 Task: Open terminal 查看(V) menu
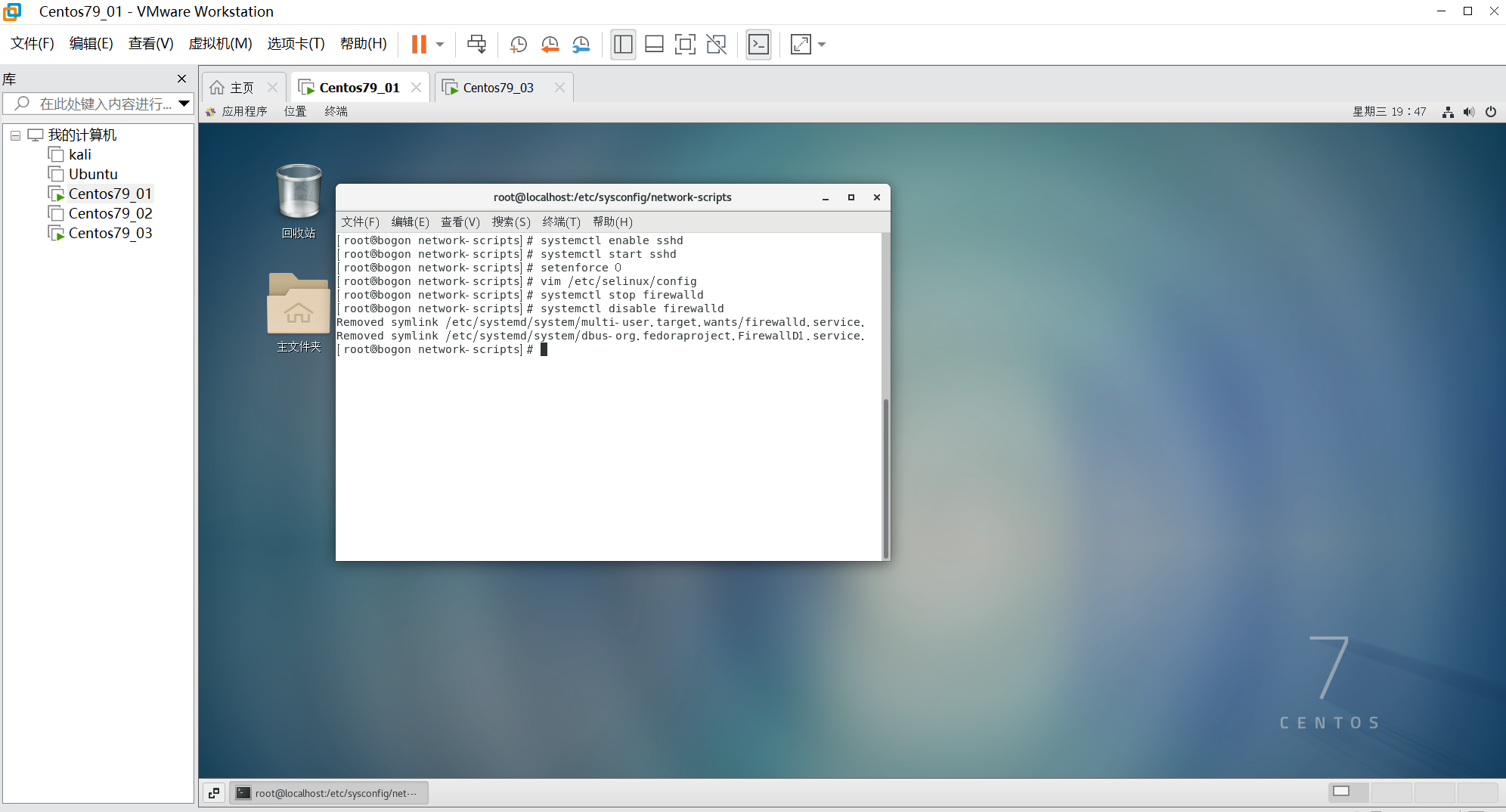click(x=460, y=222)
